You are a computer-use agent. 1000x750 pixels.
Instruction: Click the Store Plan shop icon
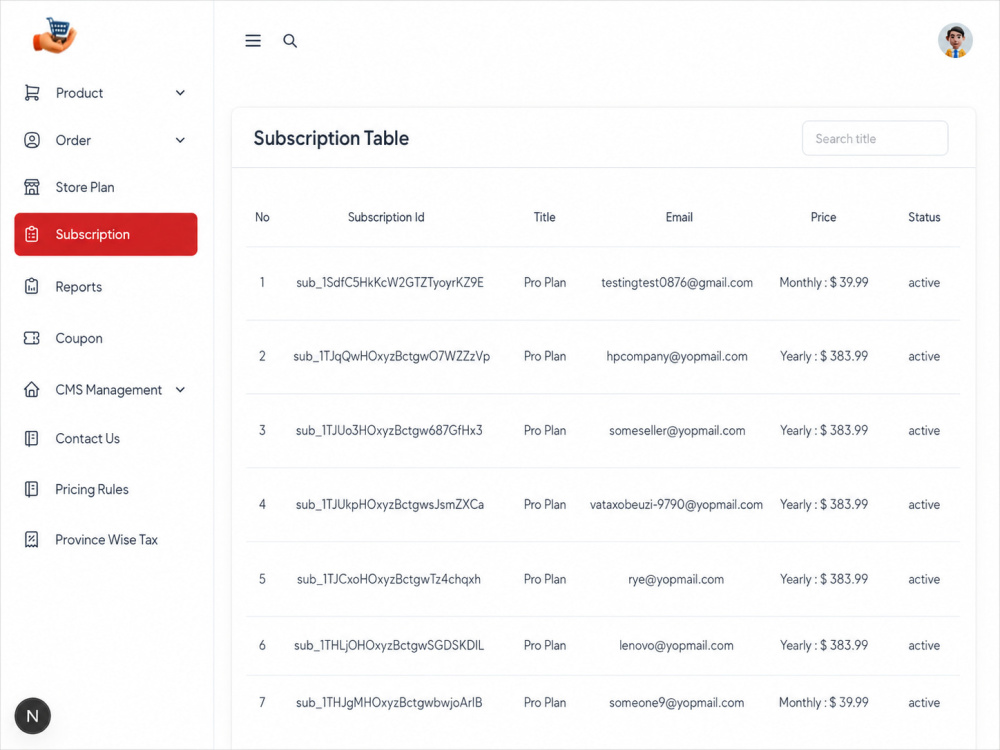tap(32, 187)
